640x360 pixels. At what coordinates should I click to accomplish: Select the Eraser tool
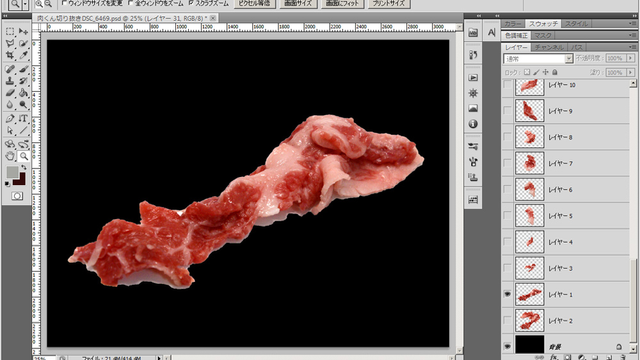(10, 93)
